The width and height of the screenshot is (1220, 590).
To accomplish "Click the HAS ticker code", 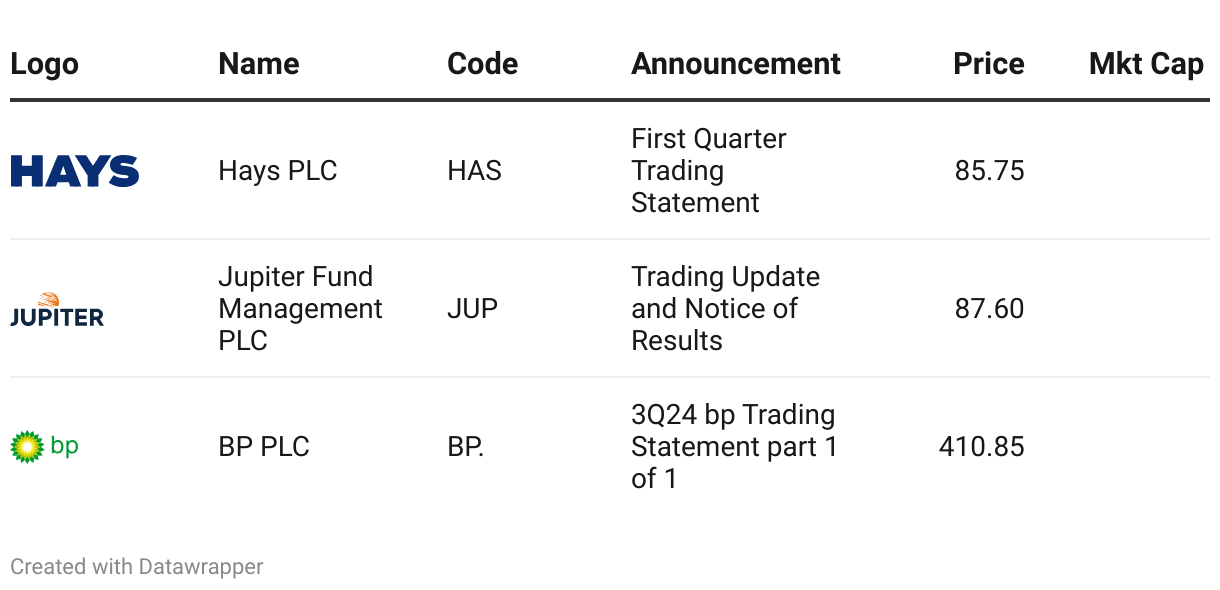I will pyautogui.click(x=475, y=171).
